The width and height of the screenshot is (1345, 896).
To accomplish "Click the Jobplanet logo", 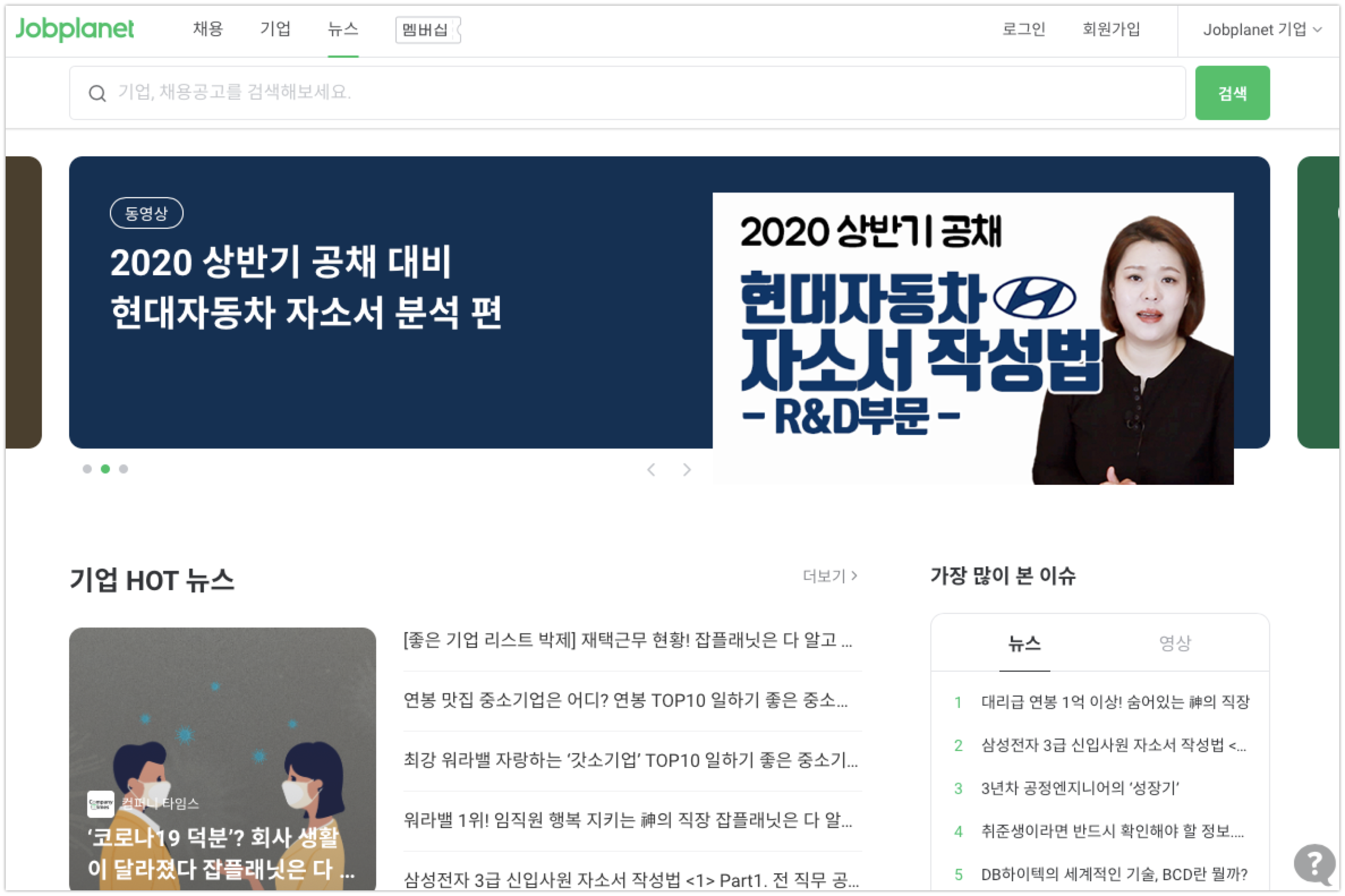I will click(74, 29).
